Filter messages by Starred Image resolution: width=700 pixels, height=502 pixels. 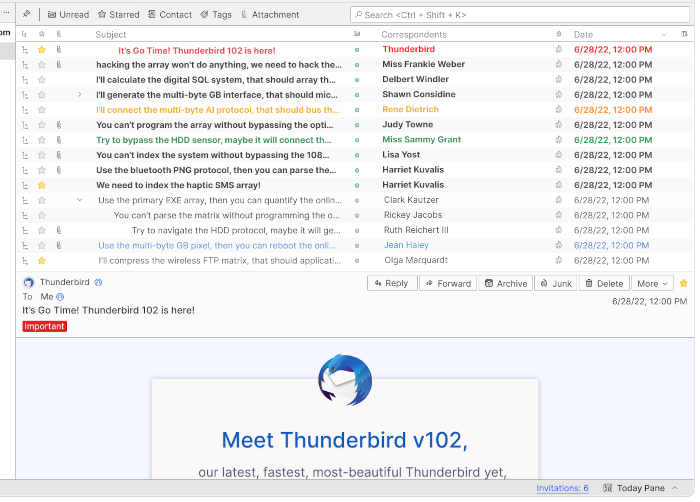point(119,15)
